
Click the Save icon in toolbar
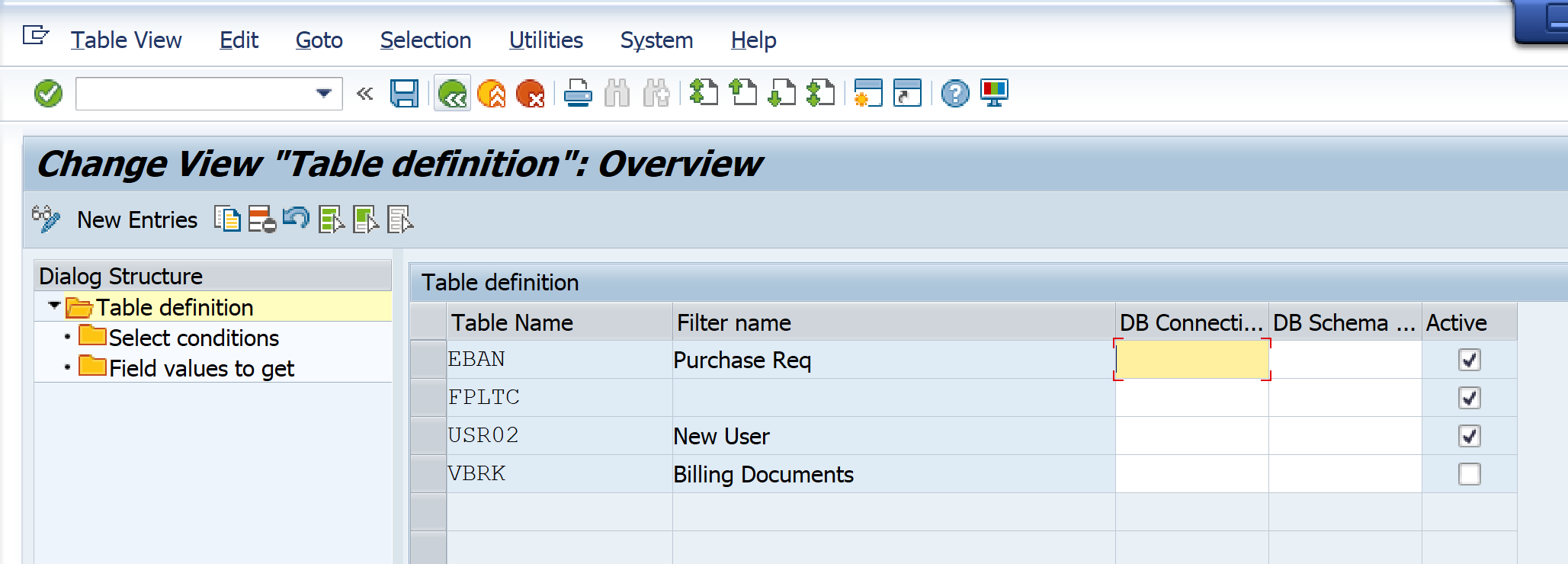(x=404, y=94)
